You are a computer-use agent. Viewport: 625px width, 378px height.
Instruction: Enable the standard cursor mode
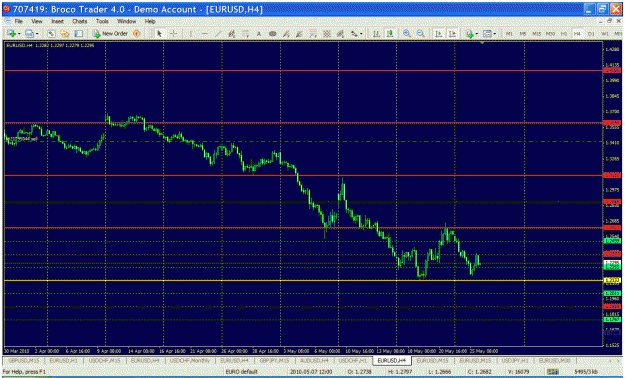pos(159,34)
